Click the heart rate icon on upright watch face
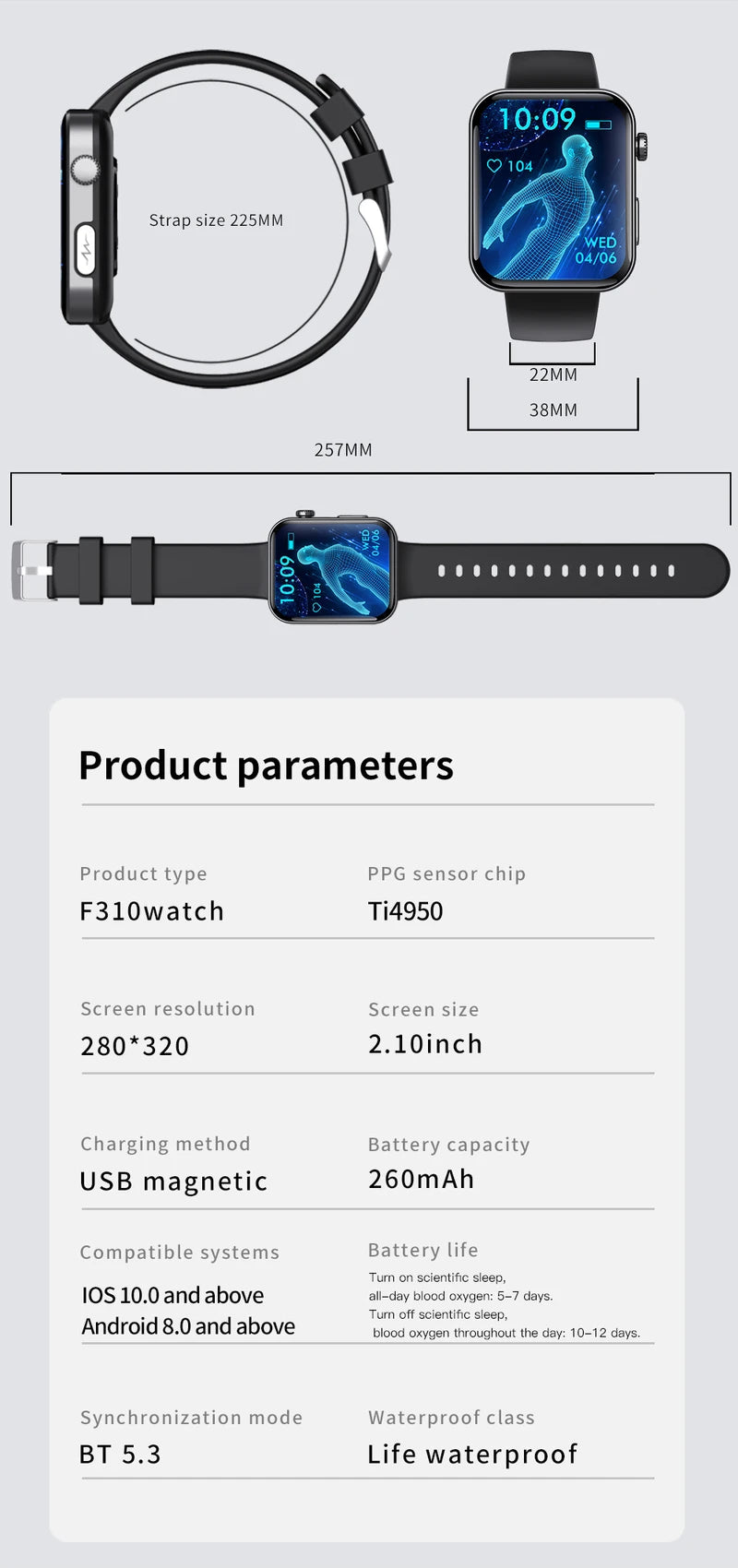The height and width of the screenshot is (1568, 738). pos(494,166)
